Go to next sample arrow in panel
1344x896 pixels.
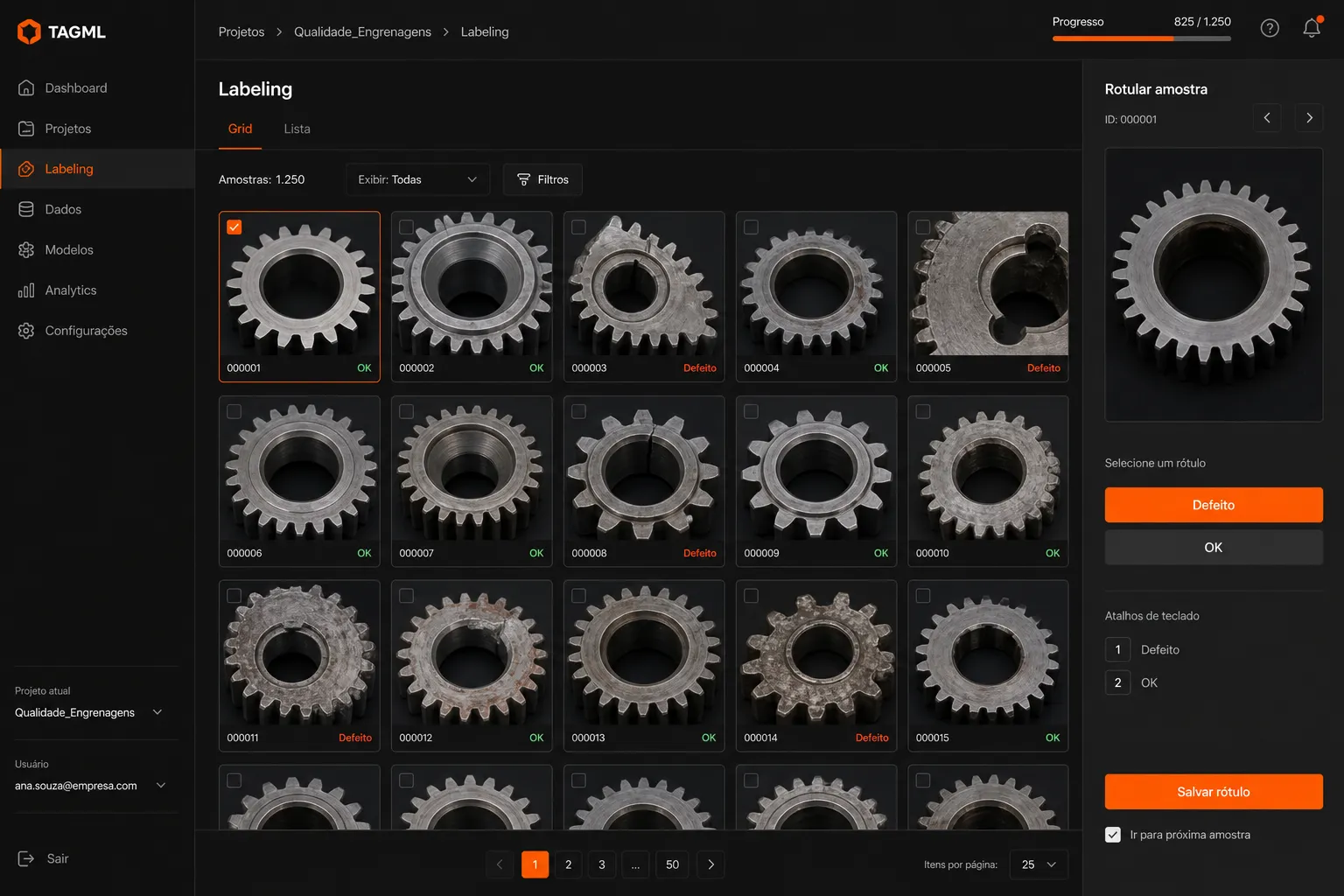click(1309, 117)
